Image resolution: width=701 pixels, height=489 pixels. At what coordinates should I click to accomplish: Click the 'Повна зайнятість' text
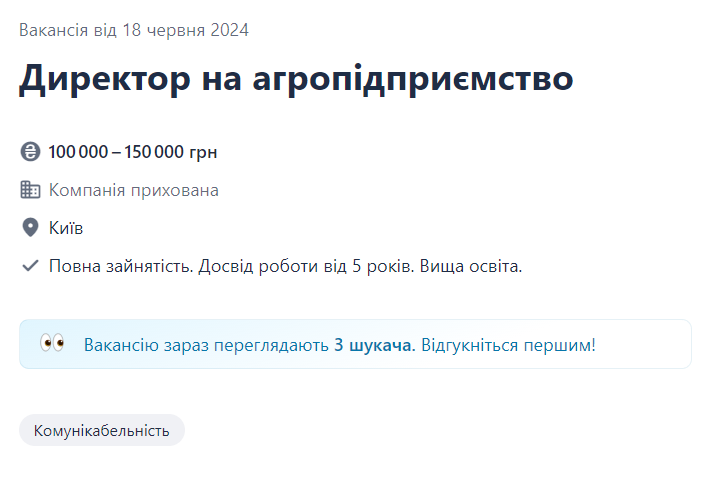120,267
